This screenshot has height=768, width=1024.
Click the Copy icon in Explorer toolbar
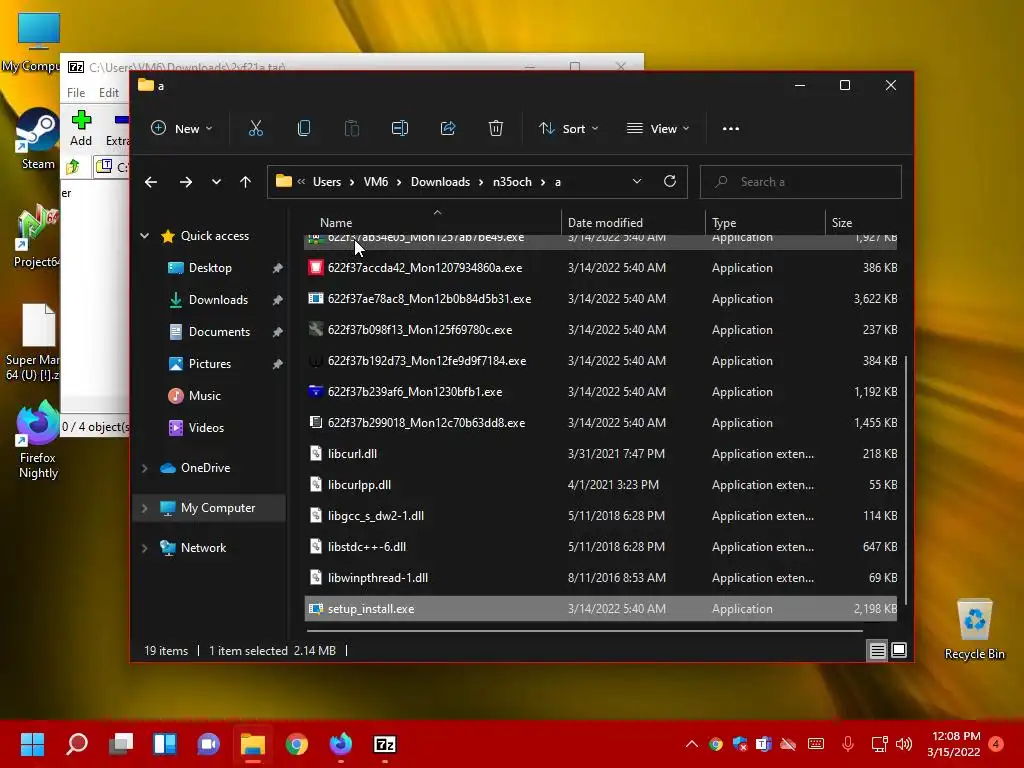[304, 129]
